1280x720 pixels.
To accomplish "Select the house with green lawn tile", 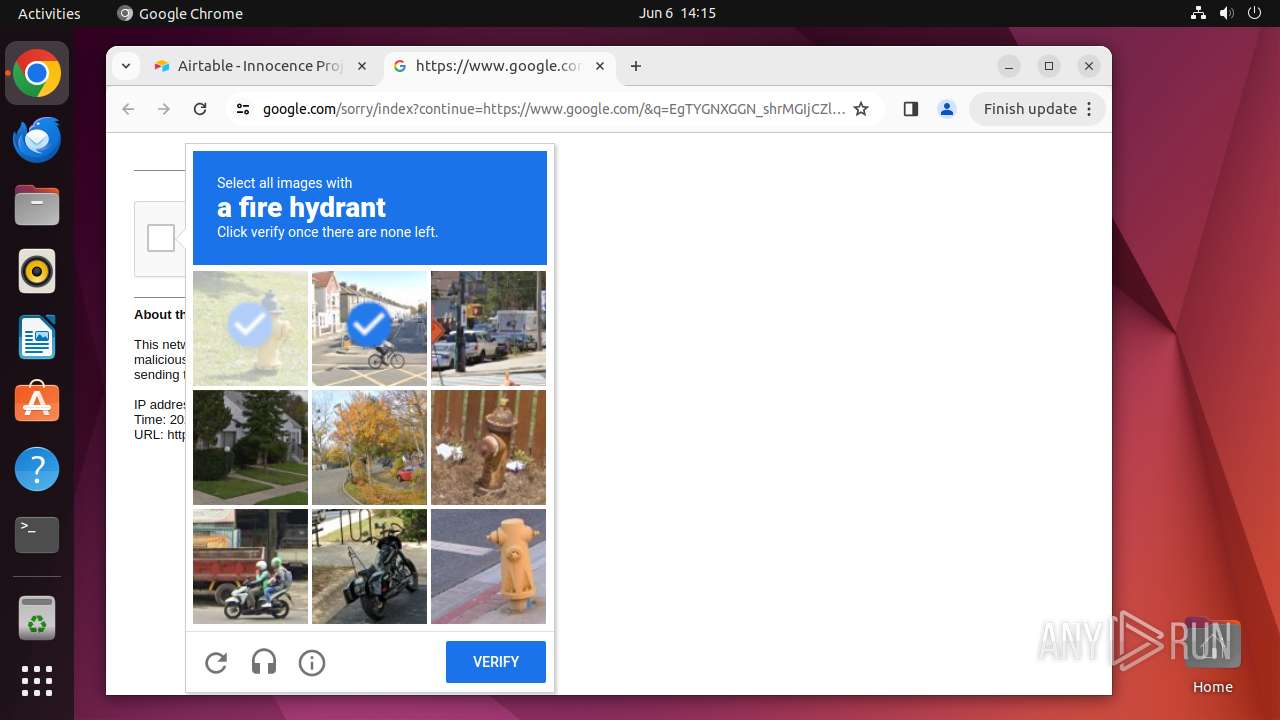I will (x=250, y=447).
